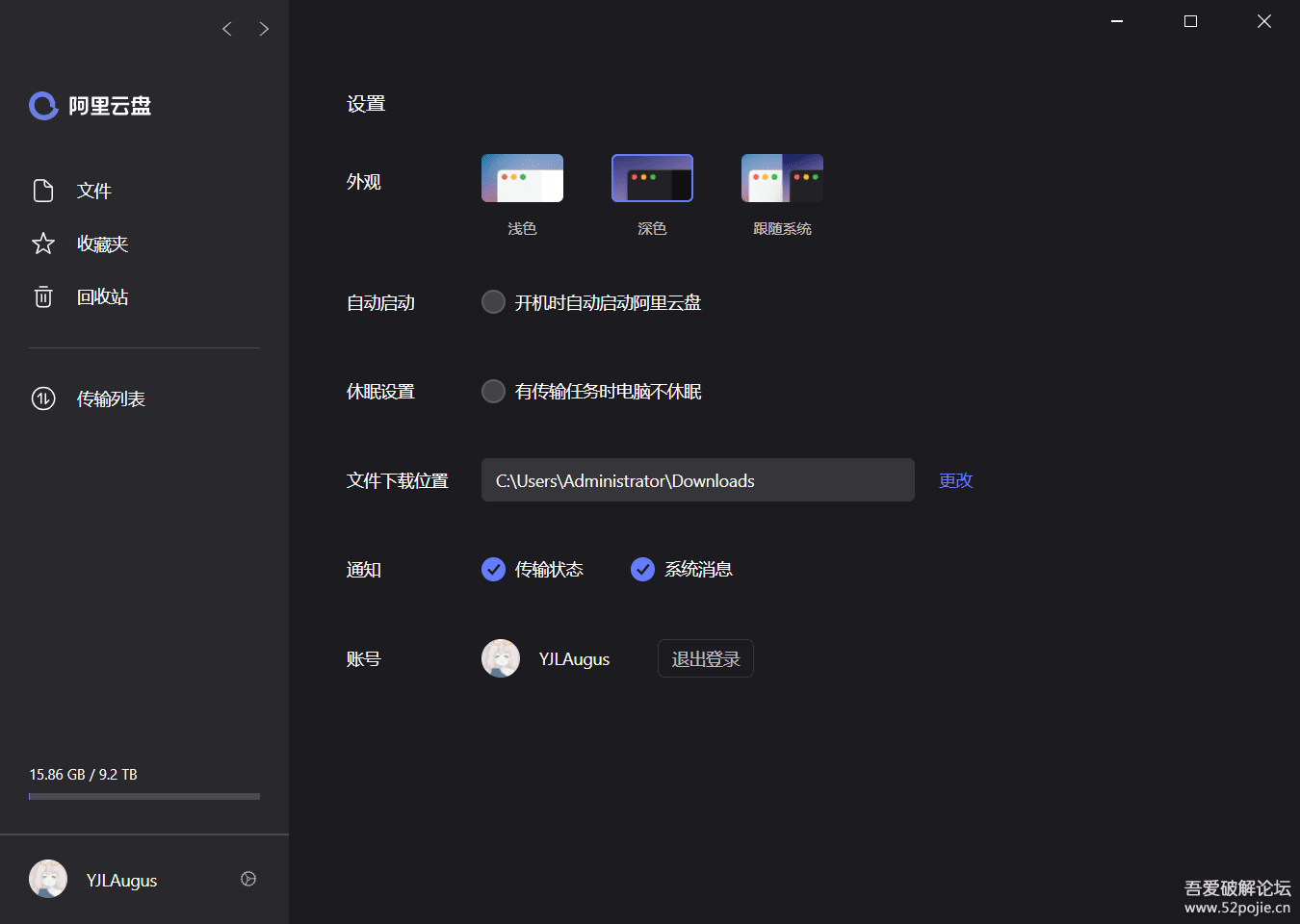This screenshot has height=924, width=1300.
Task: Click the 阿里云盘 logo icon
Action: [x=43, y=106]
